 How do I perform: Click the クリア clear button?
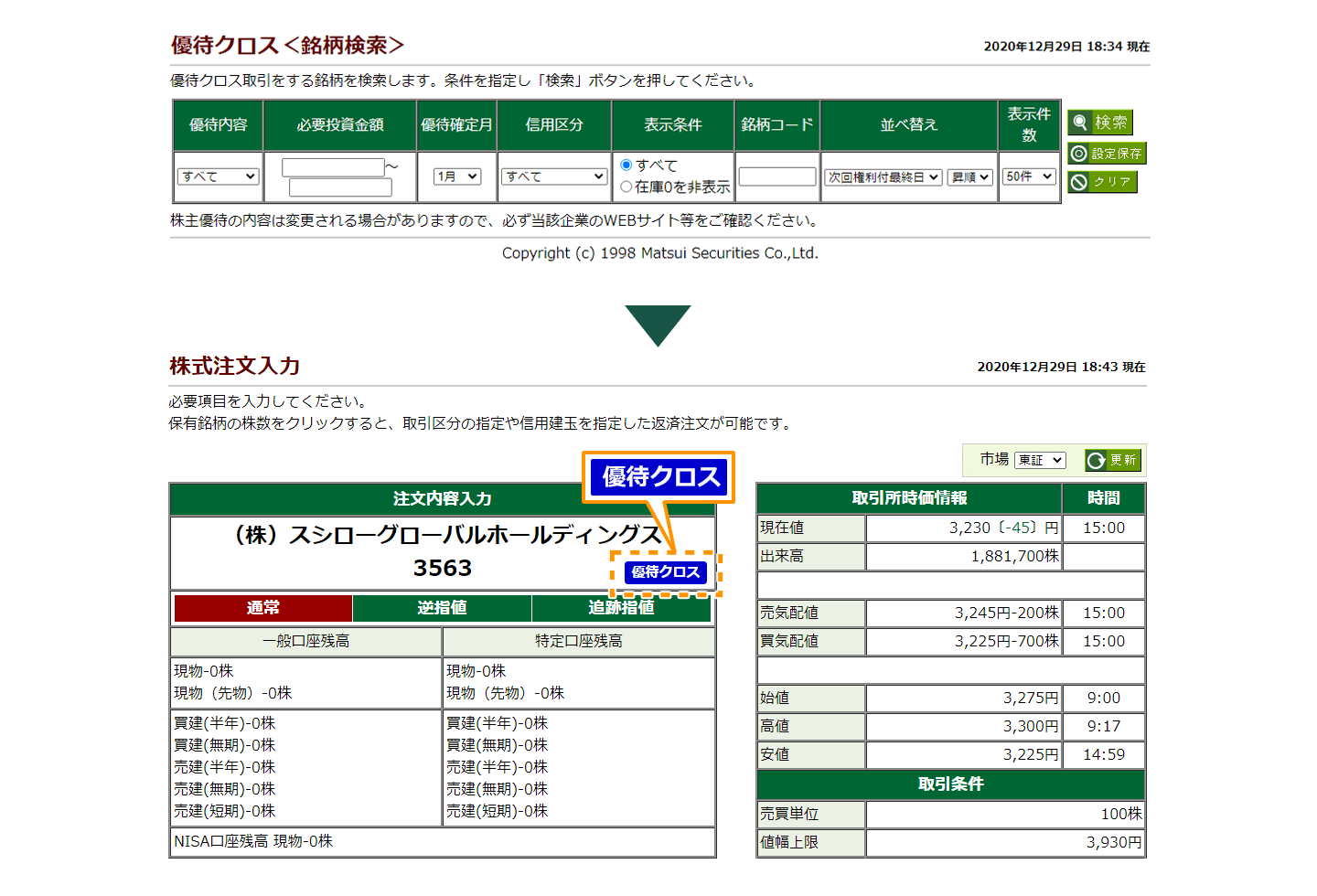(1102, 182)
